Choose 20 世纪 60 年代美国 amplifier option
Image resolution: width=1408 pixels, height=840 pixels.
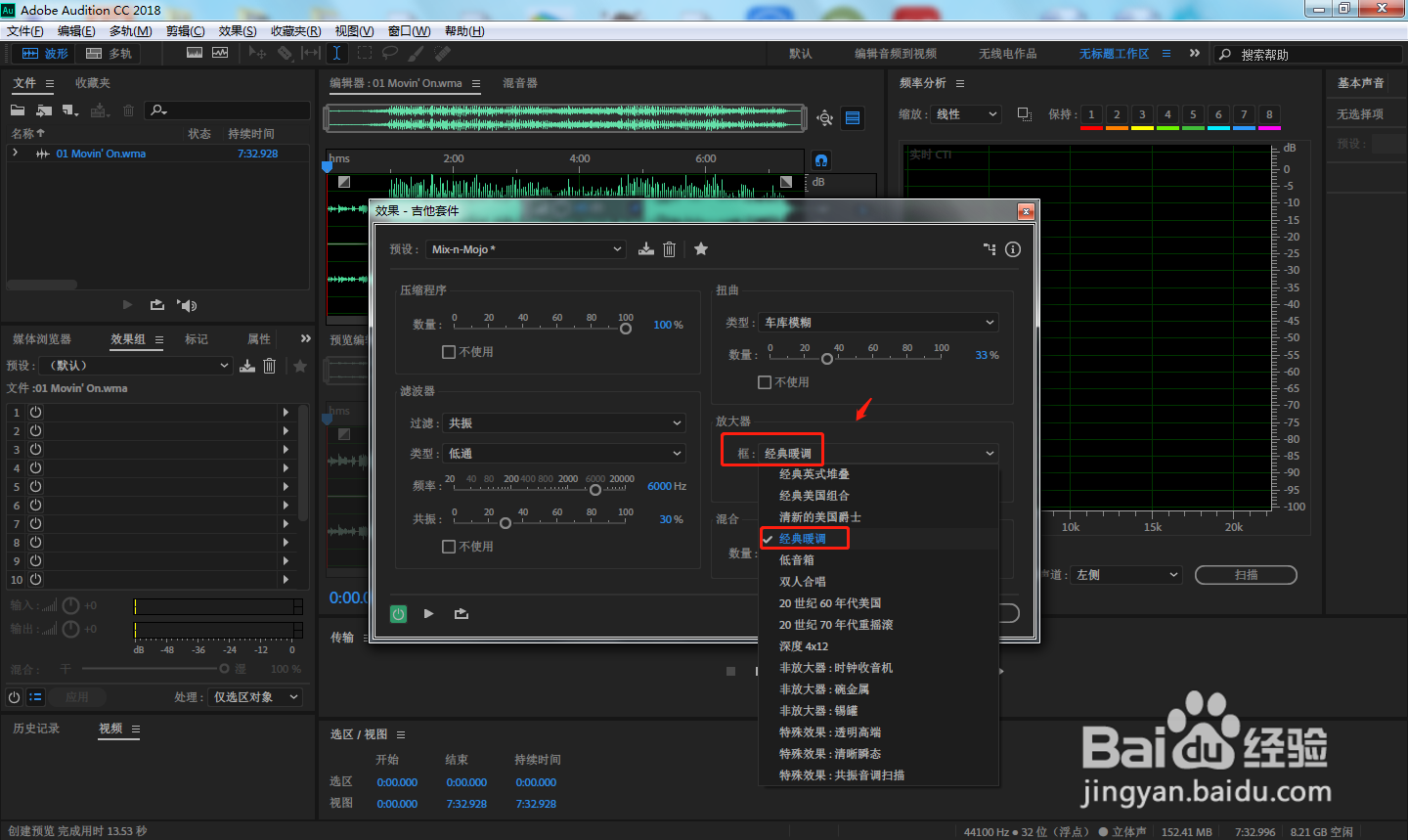tap(830, 603)
